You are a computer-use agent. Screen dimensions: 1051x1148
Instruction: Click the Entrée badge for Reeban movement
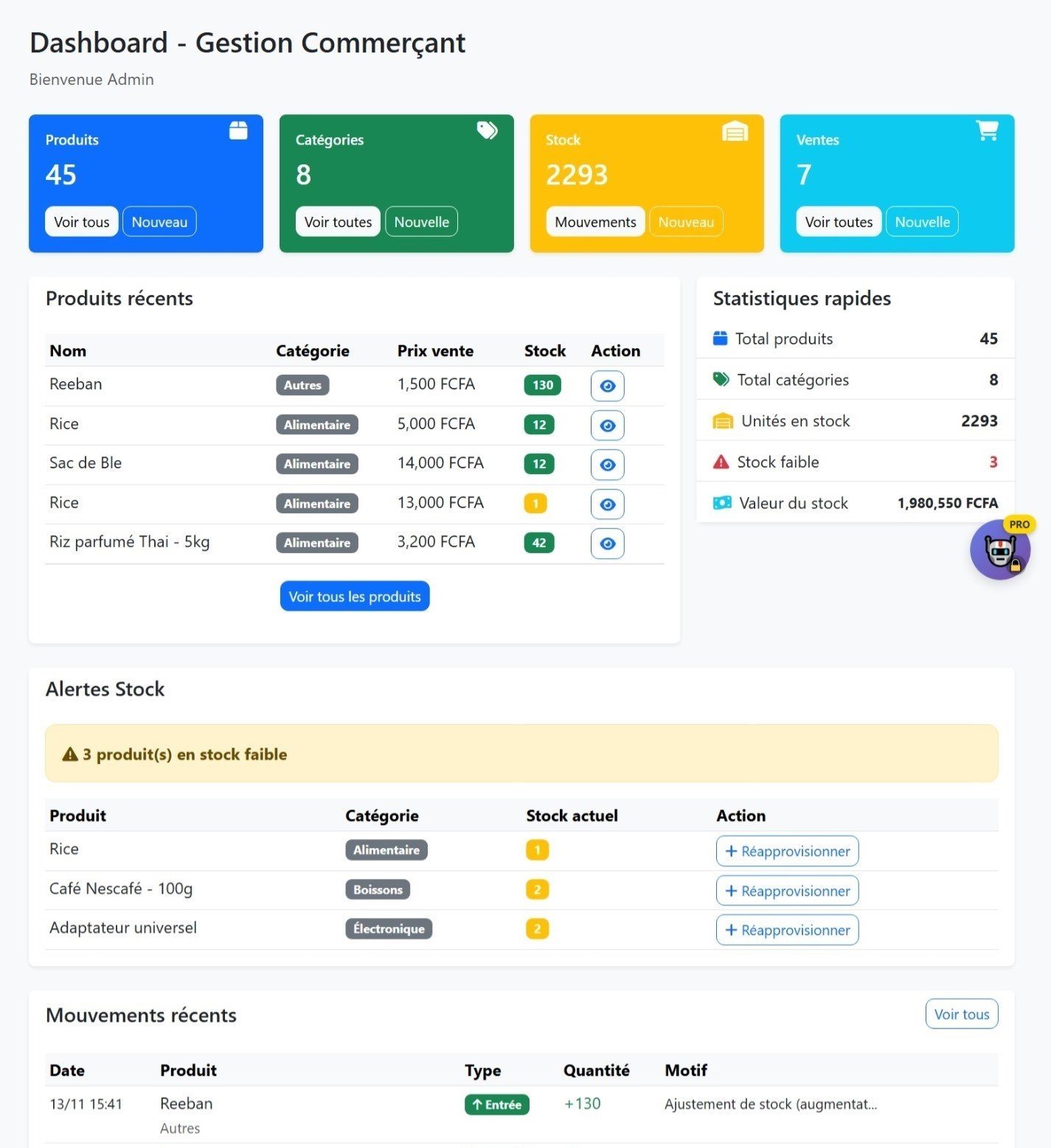(x=496, y=1104)
